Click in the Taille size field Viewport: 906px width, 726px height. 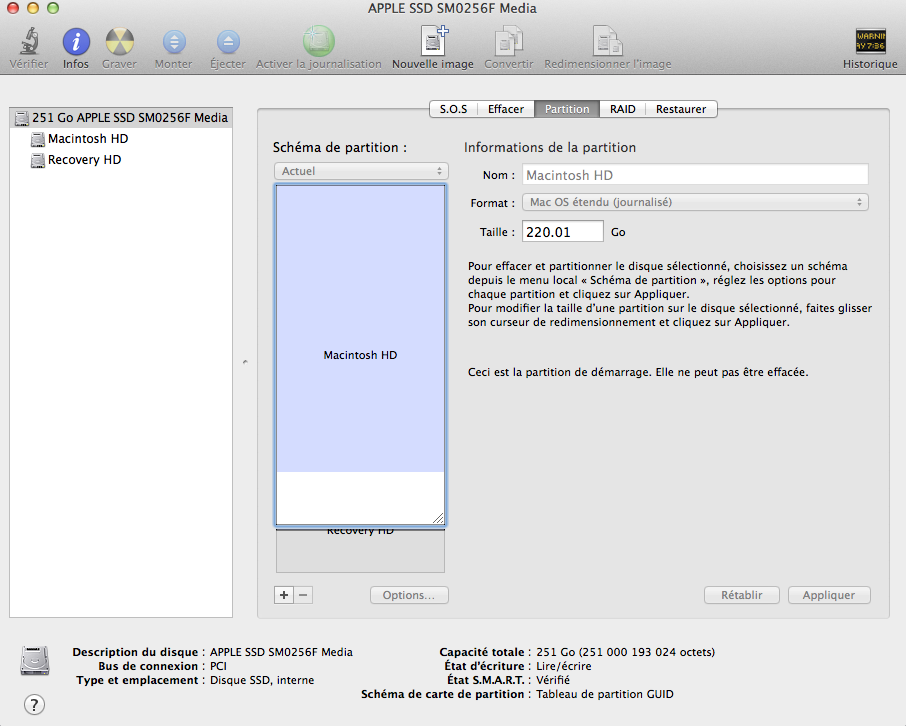click(562, 232)
